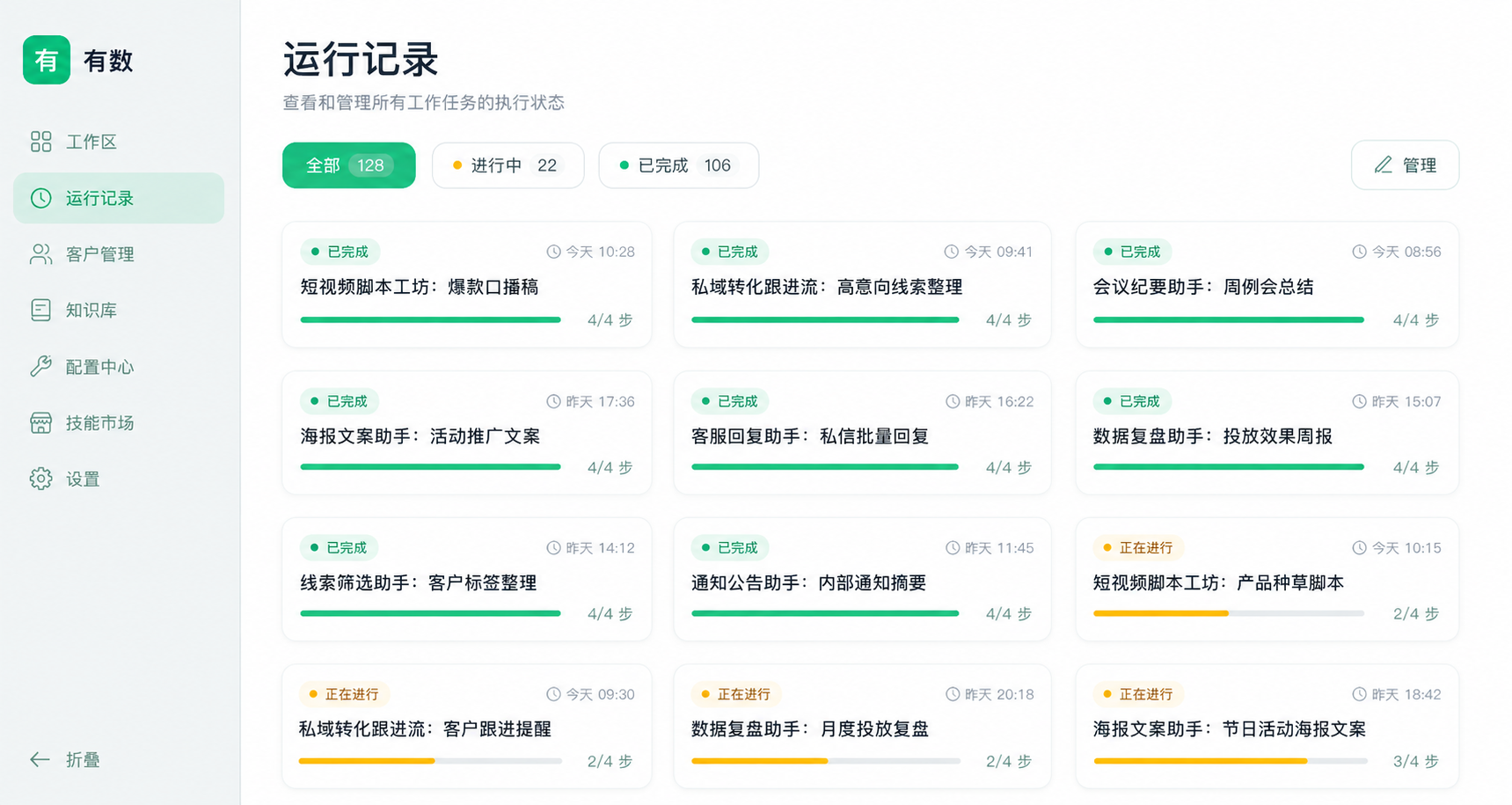
Task: Click clock icon beside 昨天 14:12
Action: point(553,547)
